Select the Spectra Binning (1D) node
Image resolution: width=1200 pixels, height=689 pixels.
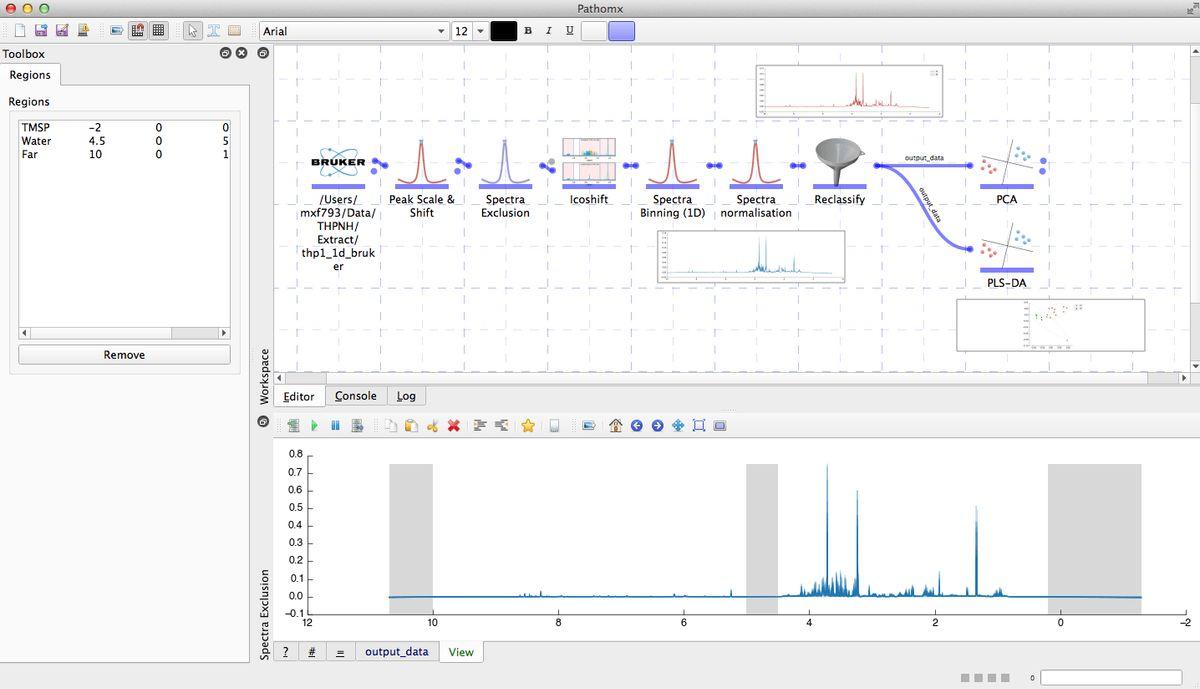[x=672, y=165]
